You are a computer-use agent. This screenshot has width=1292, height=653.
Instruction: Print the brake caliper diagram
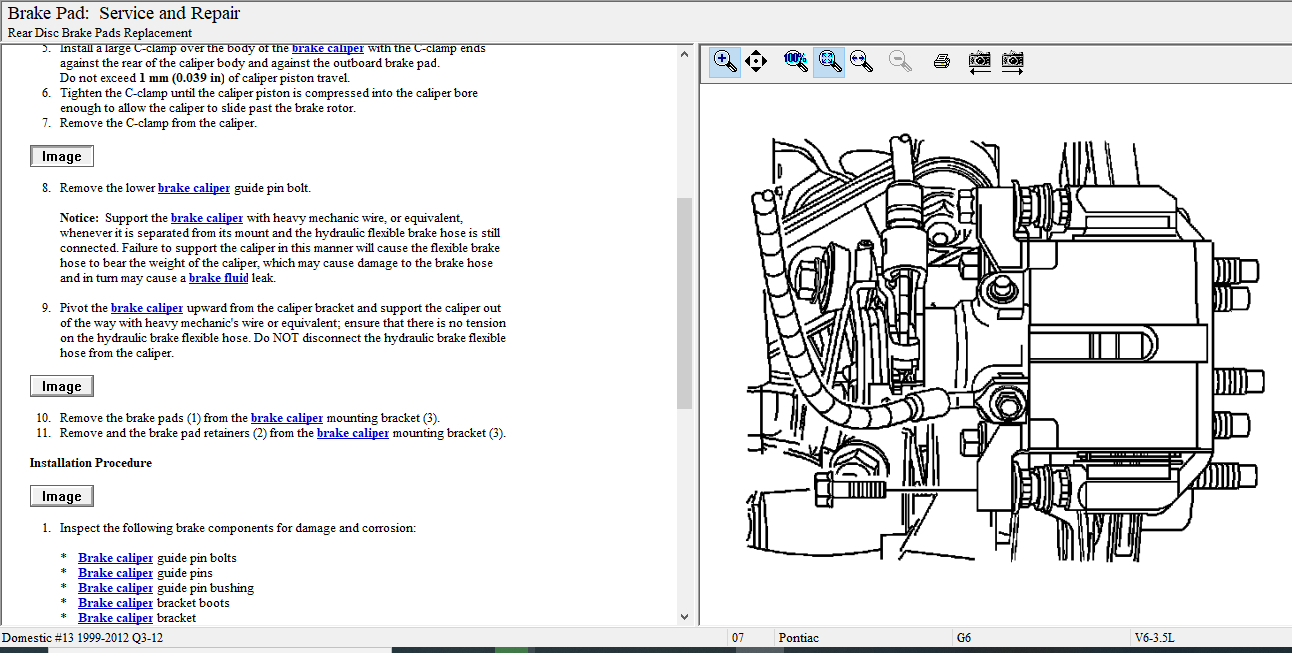click(x=941, y=62)
